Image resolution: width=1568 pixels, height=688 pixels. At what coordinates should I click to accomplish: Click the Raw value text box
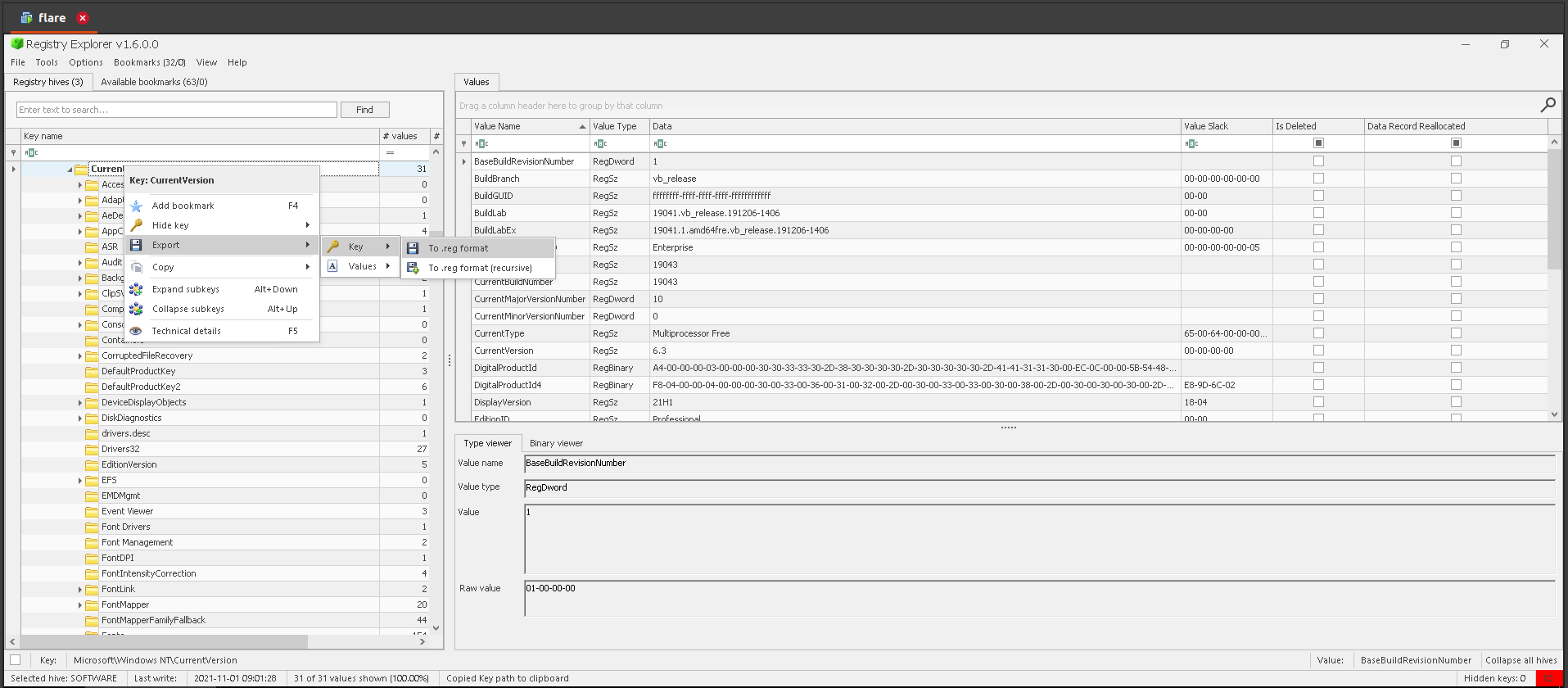[x=1040, y=599]
